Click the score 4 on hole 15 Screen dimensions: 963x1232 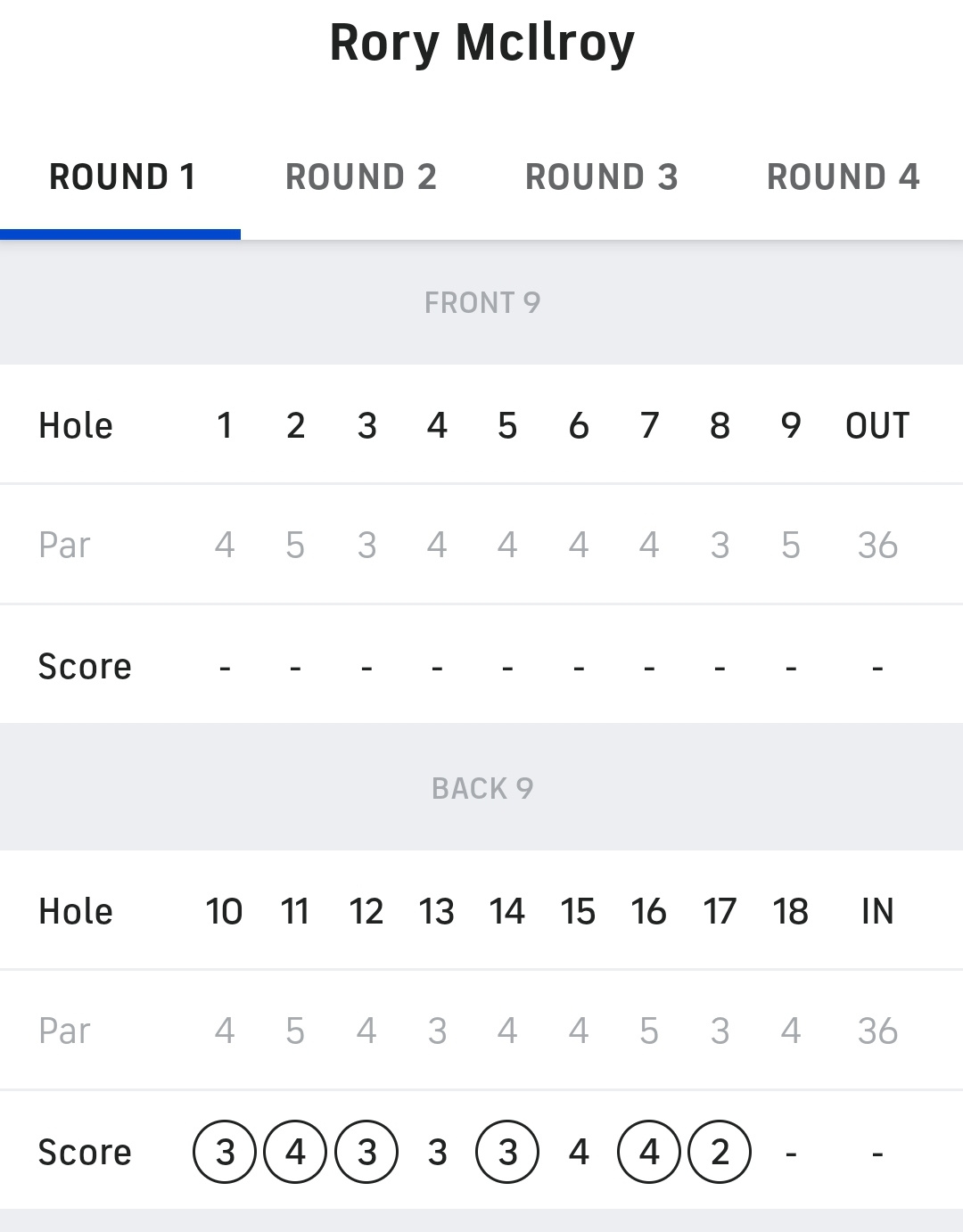click(x=579, y=1152)
